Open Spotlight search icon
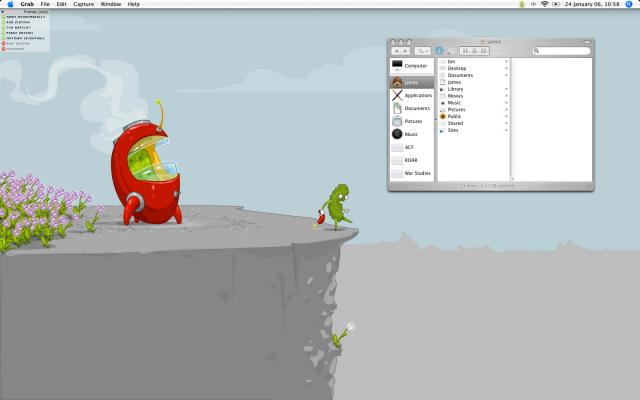The width and height of the screenshot is (640, 400). click(x=629, y=4)
